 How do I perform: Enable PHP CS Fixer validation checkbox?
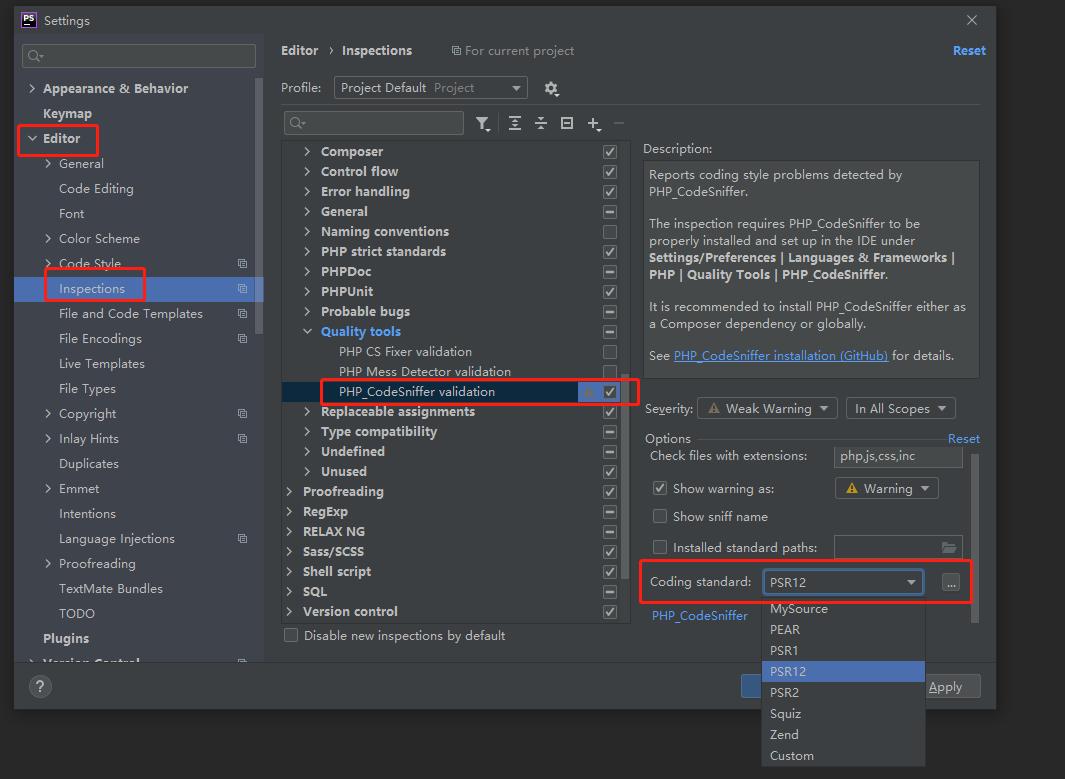click(x=610, y=352)
